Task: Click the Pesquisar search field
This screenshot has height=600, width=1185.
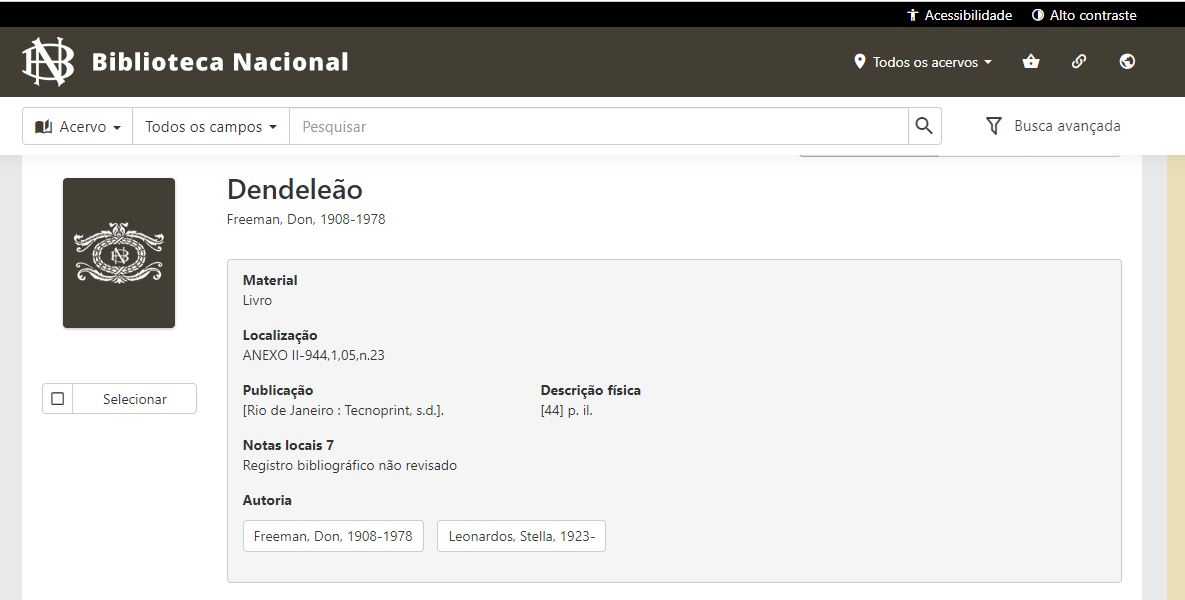Action: (x=598, y=127)
